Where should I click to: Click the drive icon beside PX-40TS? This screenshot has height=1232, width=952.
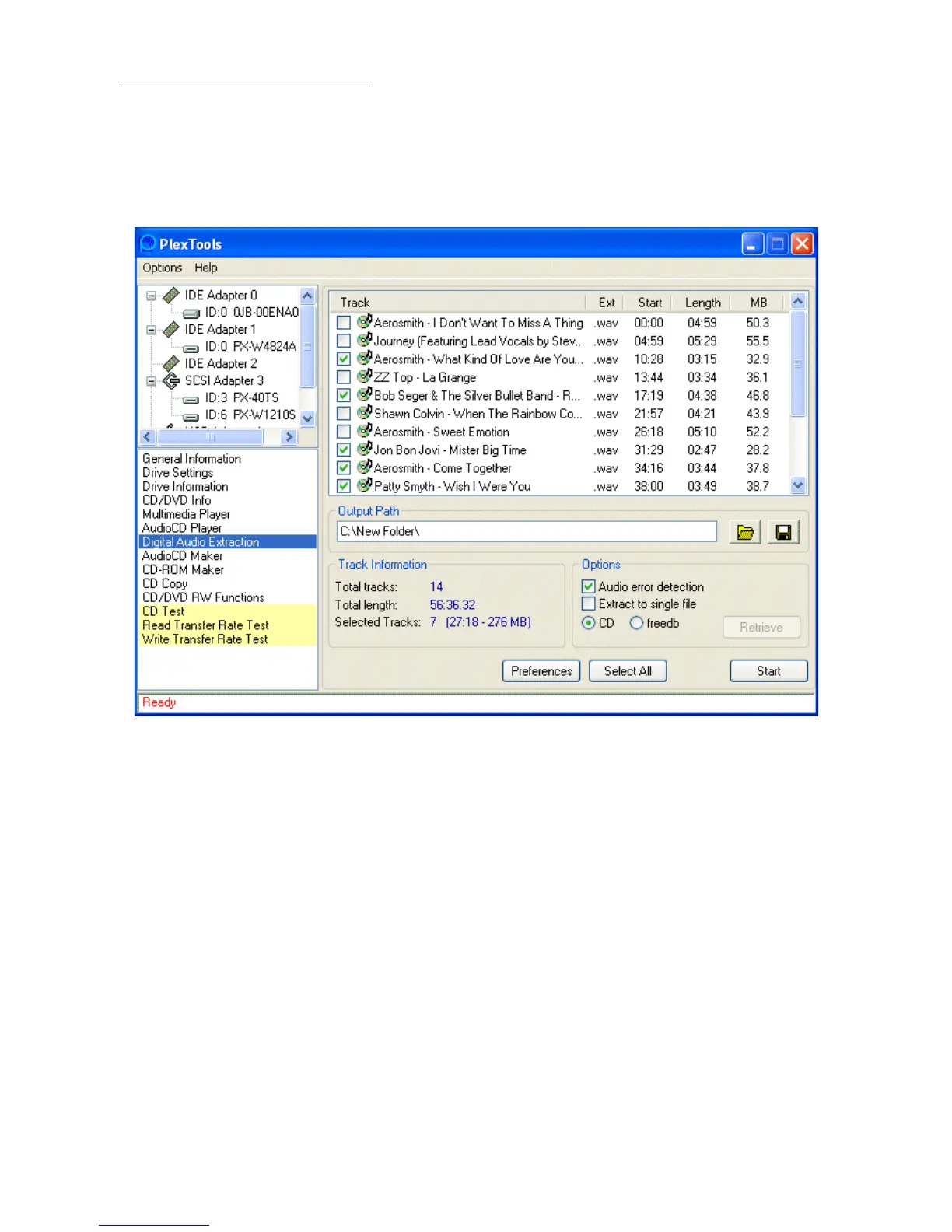coord(191,399)
